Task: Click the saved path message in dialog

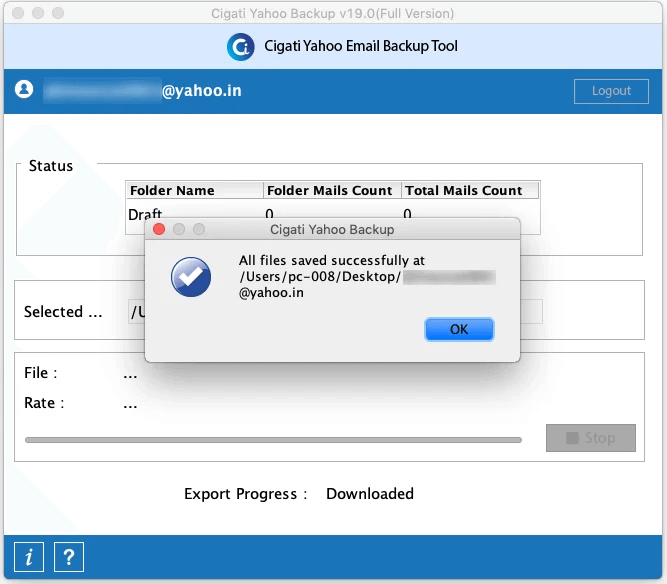Action: [x=367, y=276]
